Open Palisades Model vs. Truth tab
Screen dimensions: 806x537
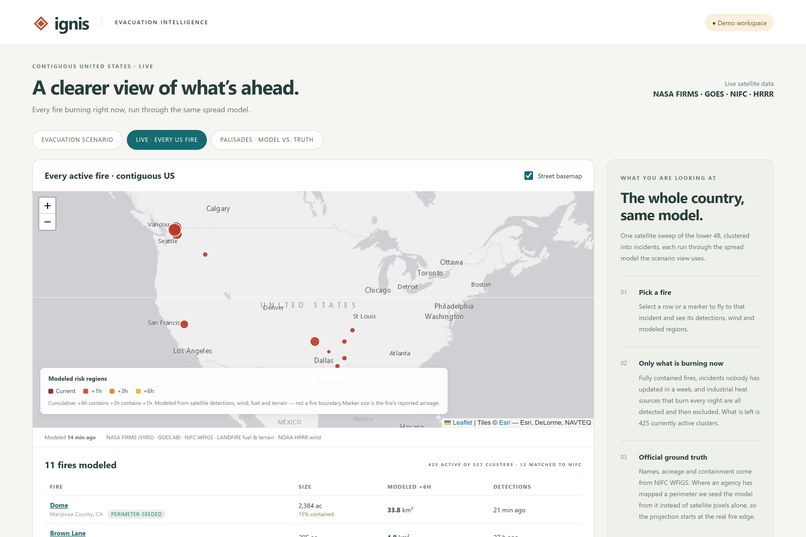click(267, 140)
